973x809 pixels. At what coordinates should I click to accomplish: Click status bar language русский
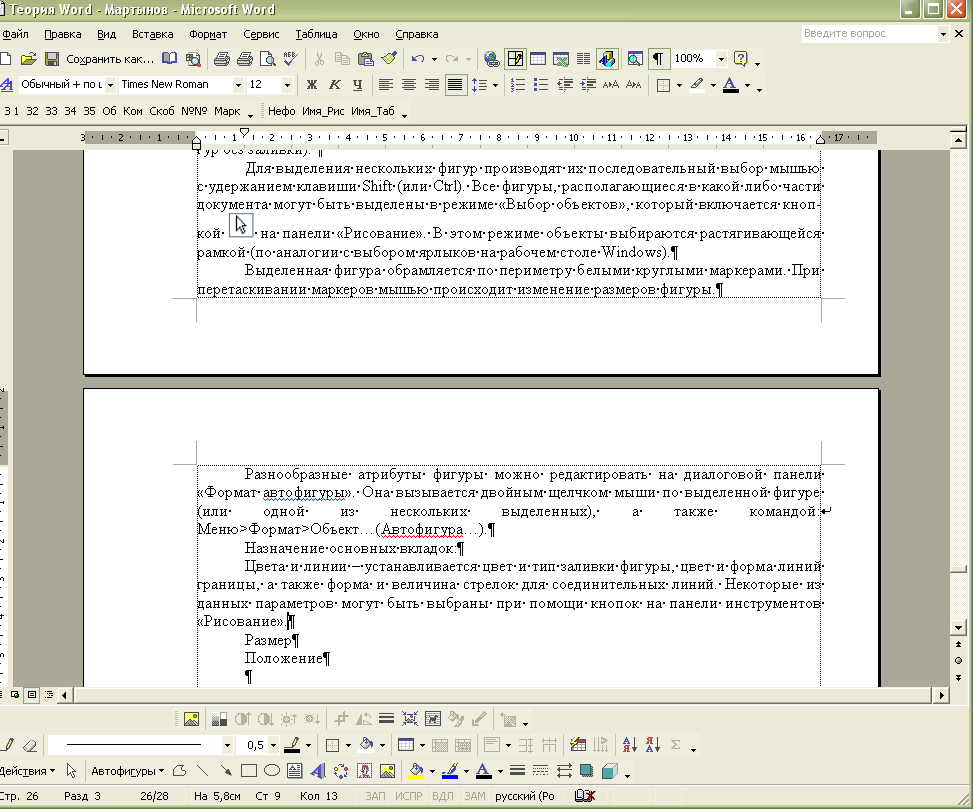tap(524, 796)
